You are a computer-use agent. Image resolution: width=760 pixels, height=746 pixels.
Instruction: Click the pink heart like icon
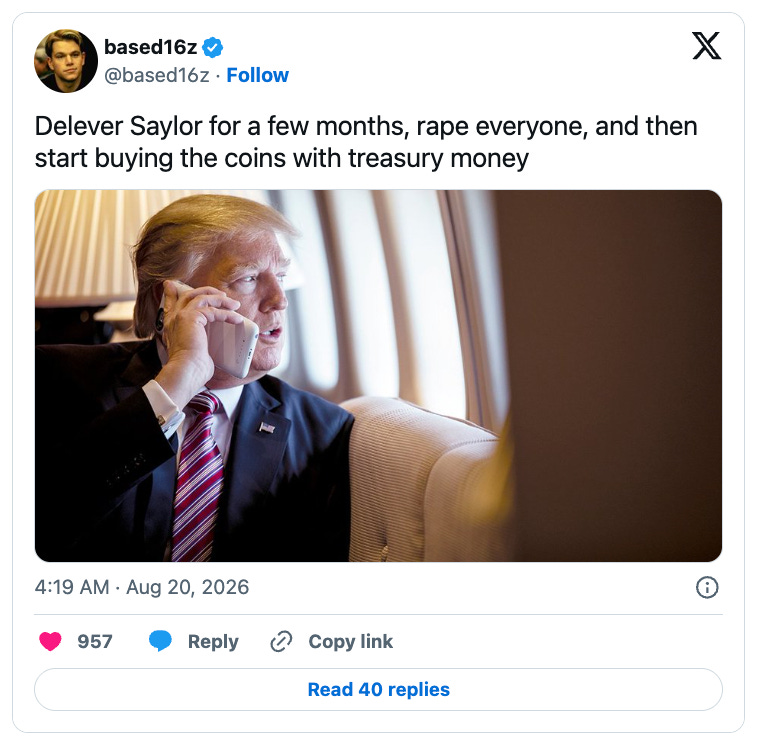click(50, 641)
